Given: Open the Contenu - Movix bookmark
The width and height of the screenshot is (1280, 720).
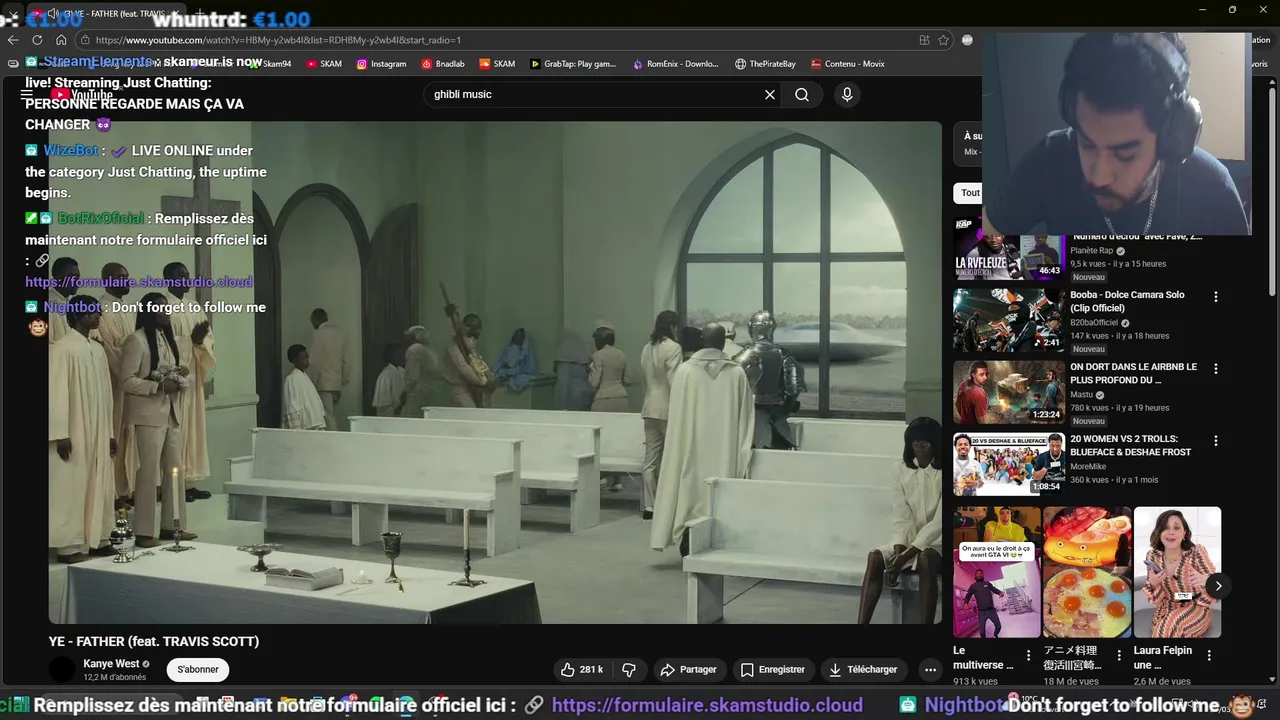Looking at the screenshot, I should [x=847, y=64].
